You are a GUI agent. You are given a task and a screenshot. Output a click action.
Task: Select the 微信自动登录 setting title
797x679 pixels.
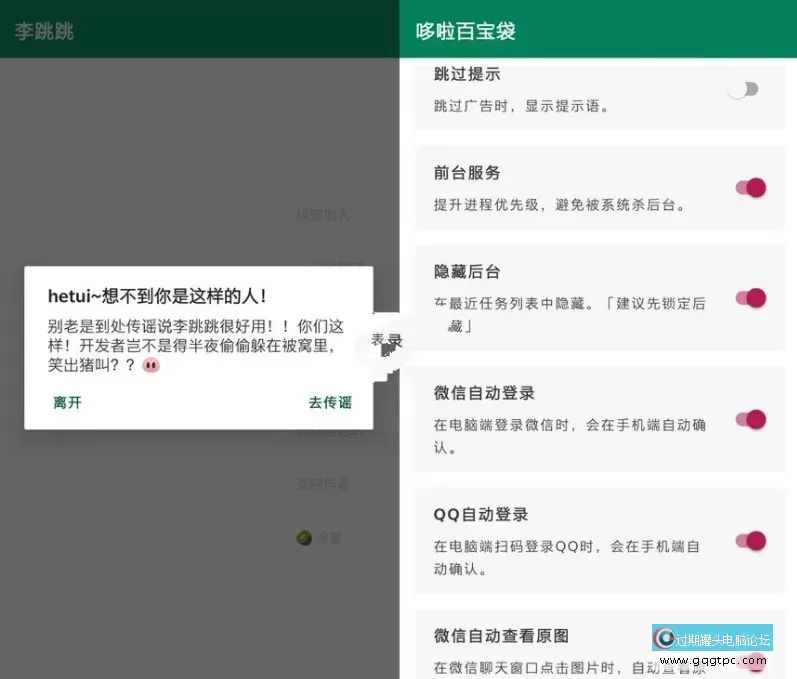[484, 393]
